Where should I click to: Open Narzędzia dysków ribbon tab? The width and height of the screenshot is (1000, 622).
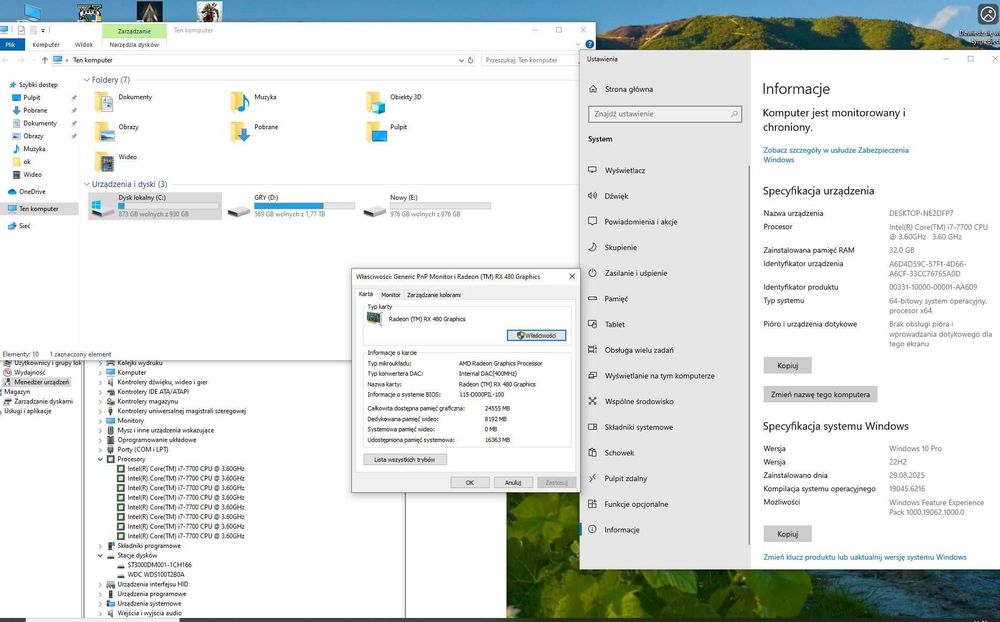click(134, 45)
